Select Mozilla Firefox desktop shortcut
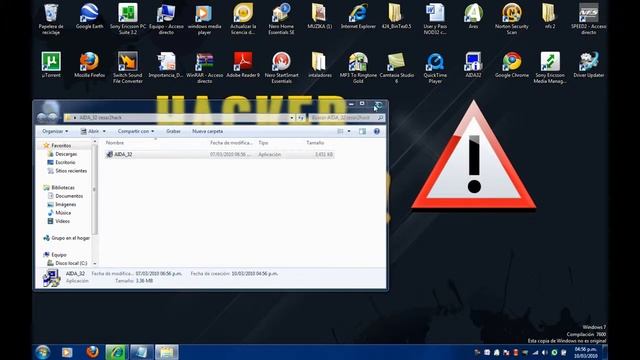The width and height of the screenshot is (640, 360). (89, 64)
